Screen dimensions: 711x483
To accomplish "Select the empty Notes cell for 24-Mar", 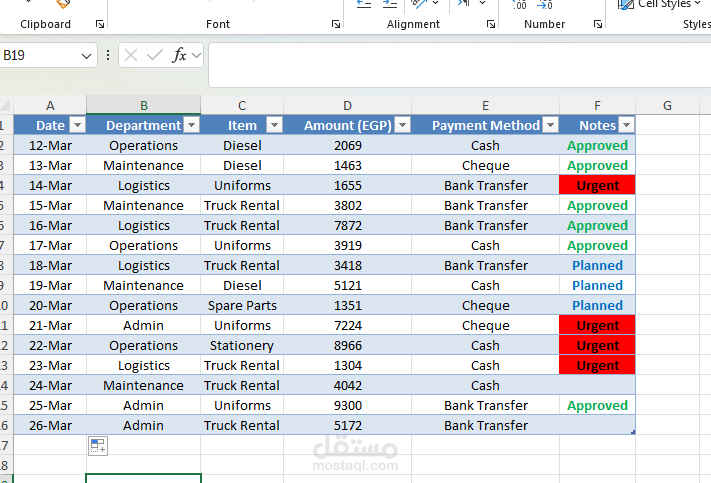I will pyautogui.click(x=597, y=385).
